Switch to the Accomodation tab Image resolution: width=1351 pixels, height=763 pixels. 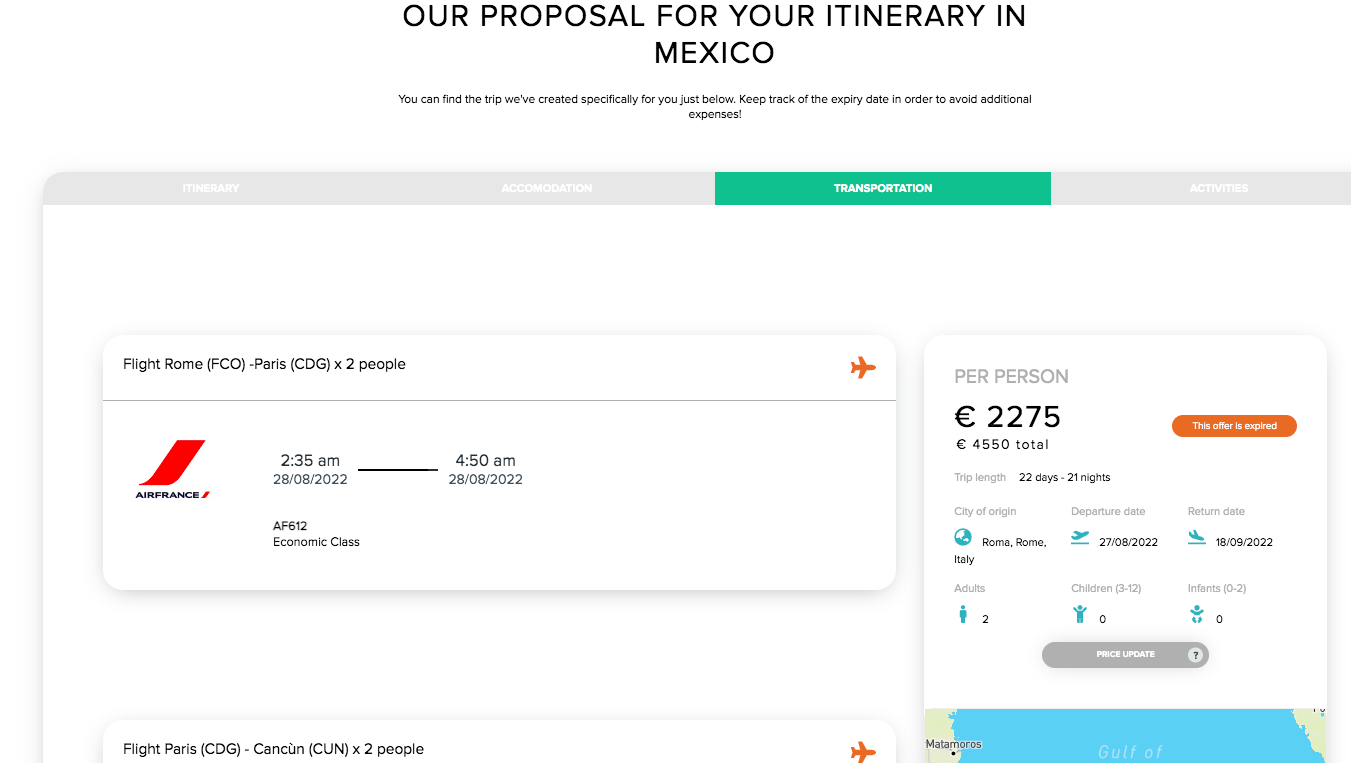(x=547, y=188)
